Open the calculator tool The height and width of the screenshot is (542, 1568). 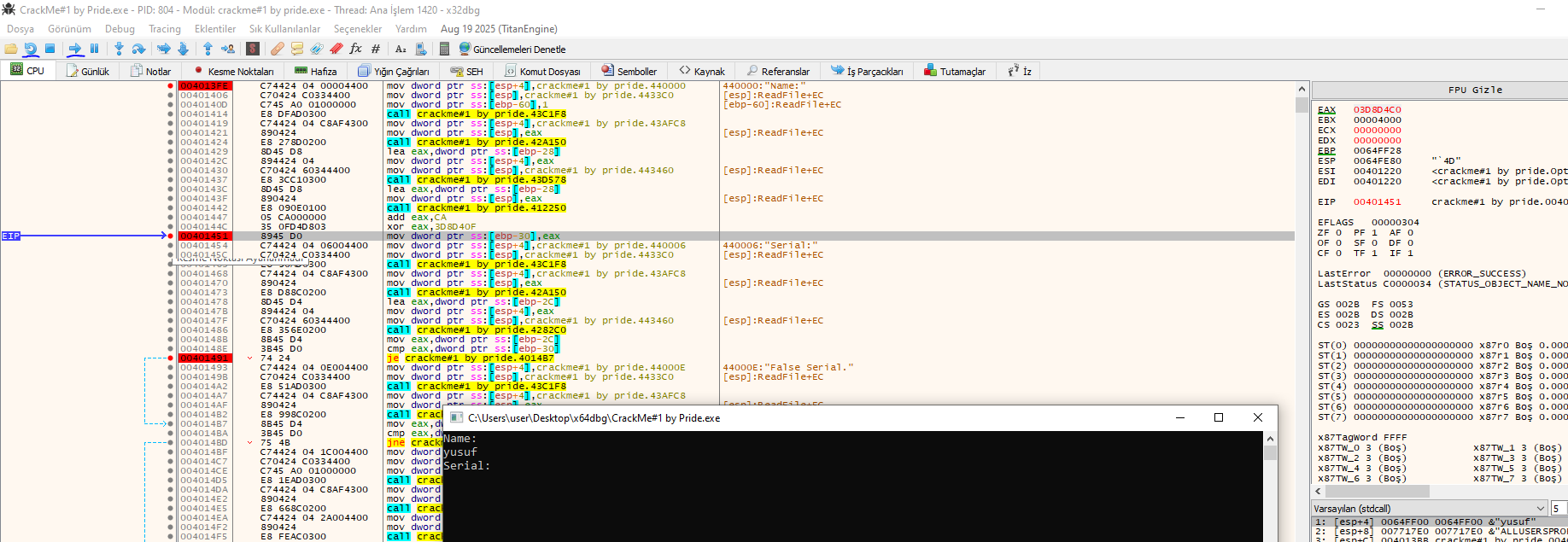(x=444, y=50)
